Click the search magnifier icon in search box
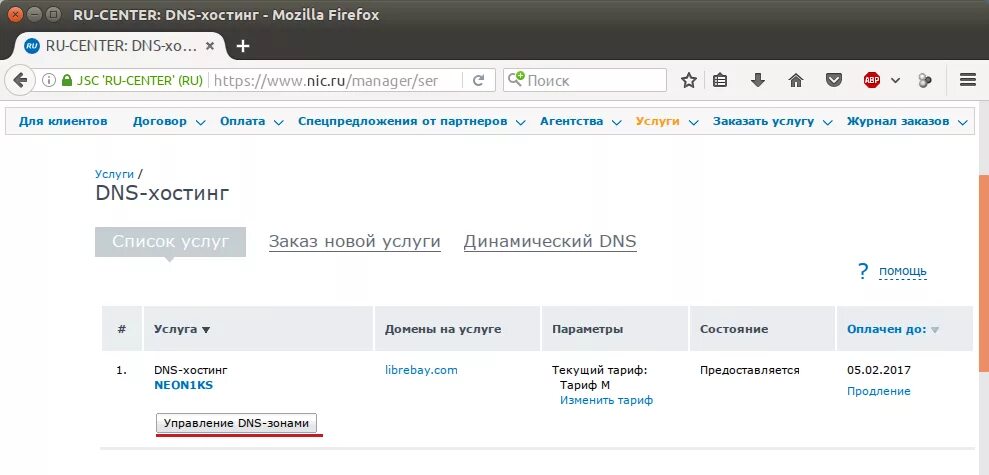The image size is (989, 475). click(x=516, y=79)
